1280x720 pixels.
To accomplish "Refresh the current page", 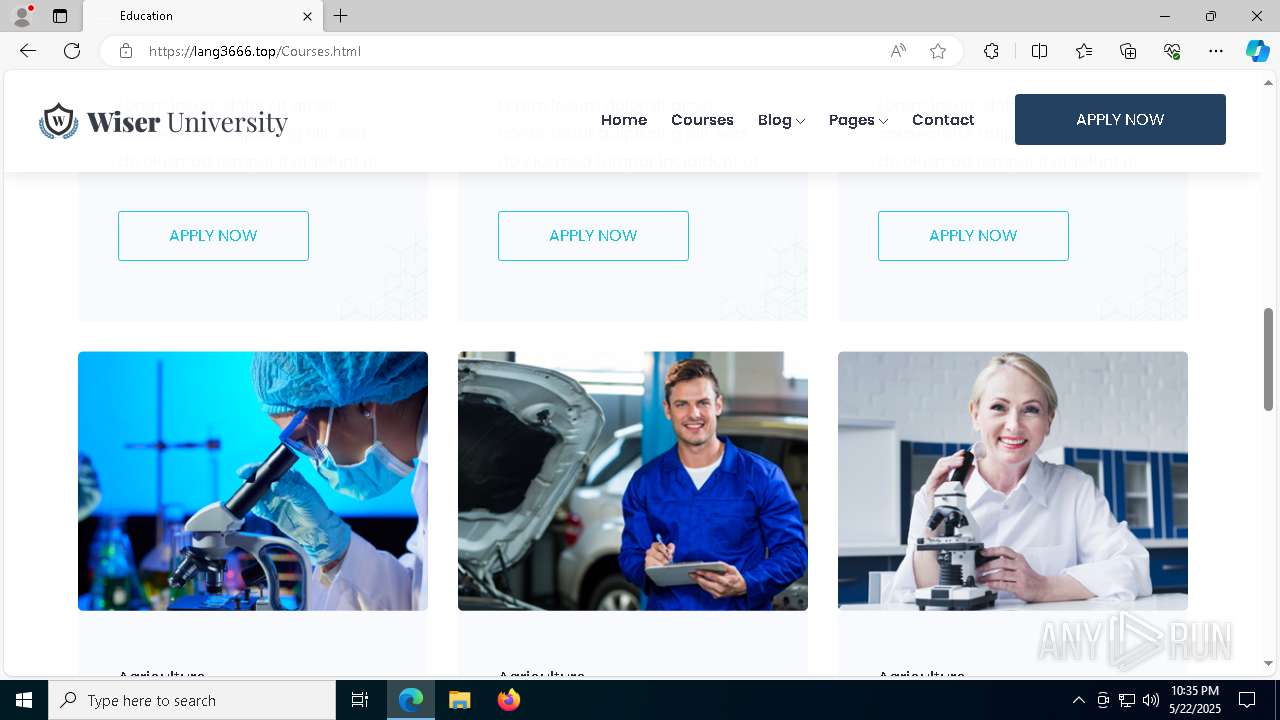I will coord(72,51).
